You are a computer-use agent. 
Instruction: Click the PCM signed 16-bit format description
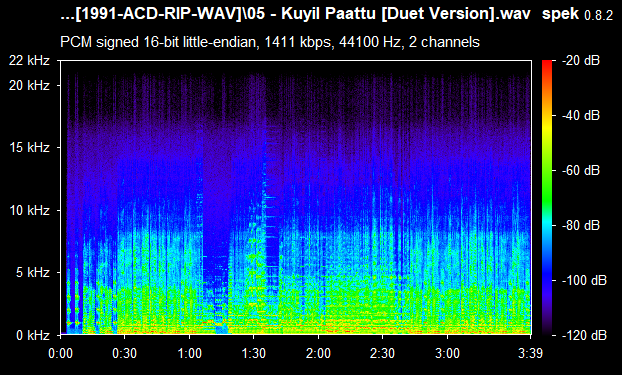[x=270, y=42]
